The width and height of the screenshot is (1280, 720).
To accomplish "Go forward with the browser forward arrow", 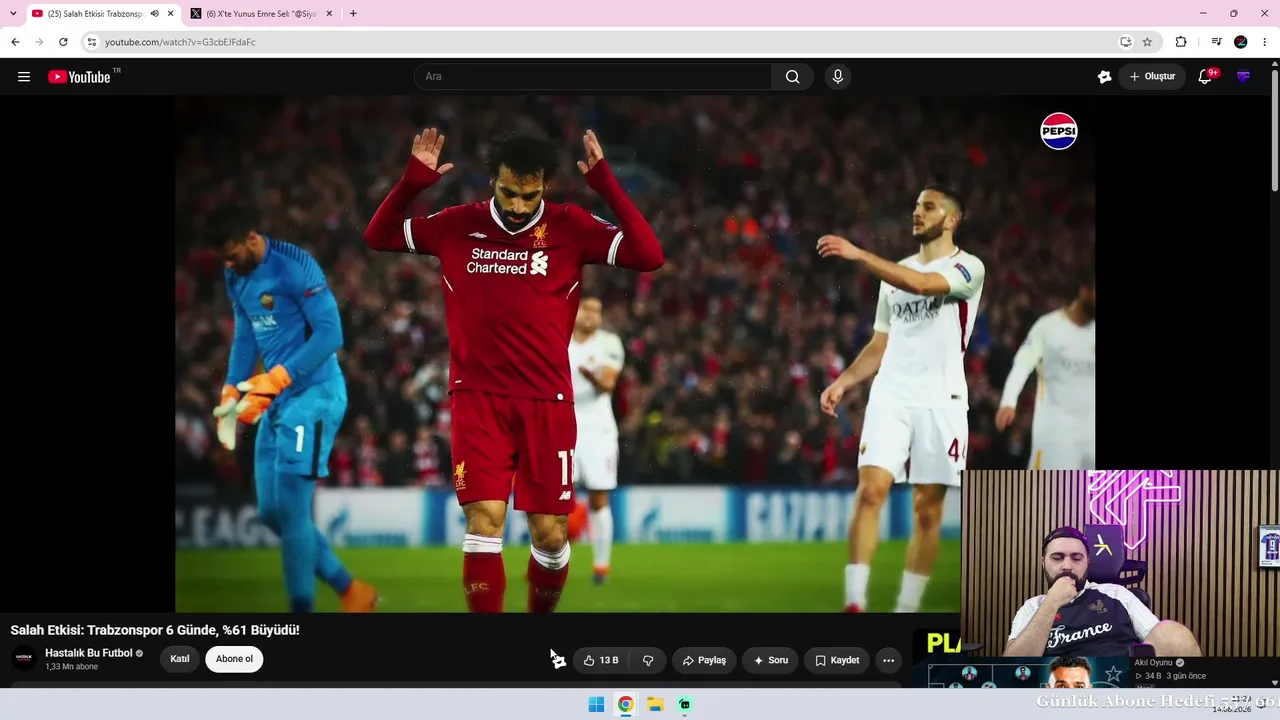I will click(x=39, y=42).
